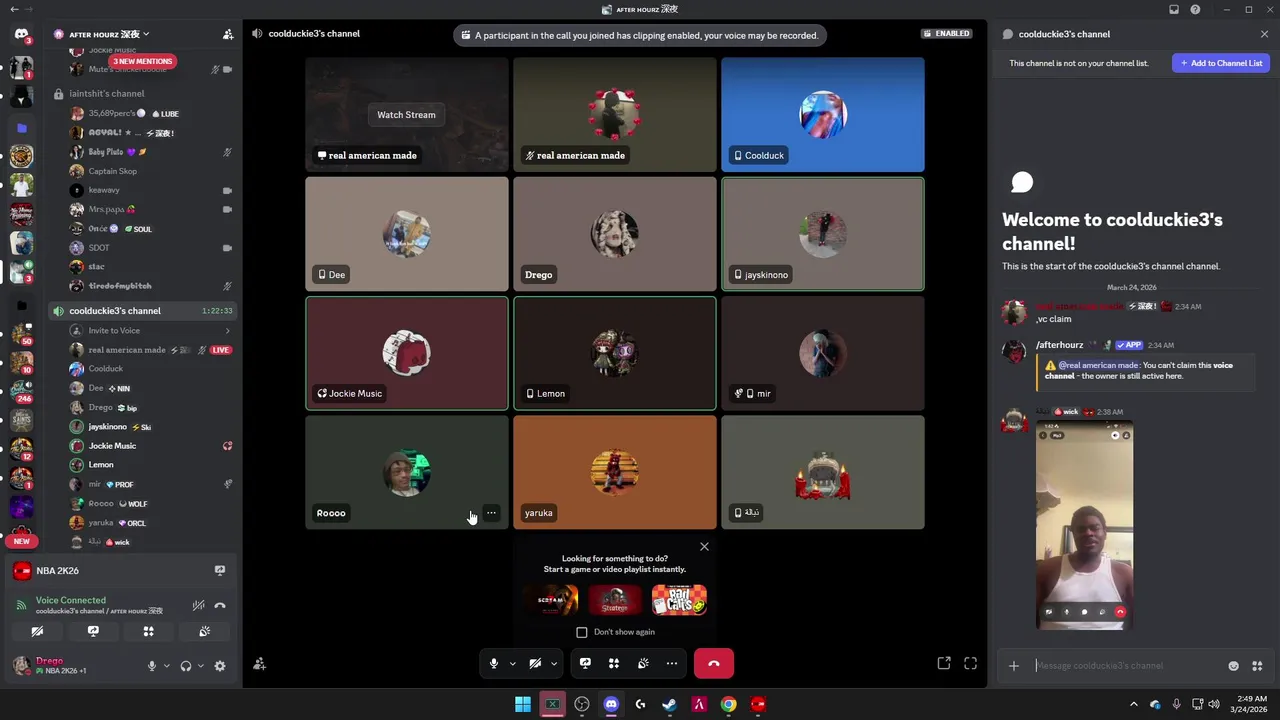
Task: Open Discord direct messages home icon
Action: [x=21, y=35]
